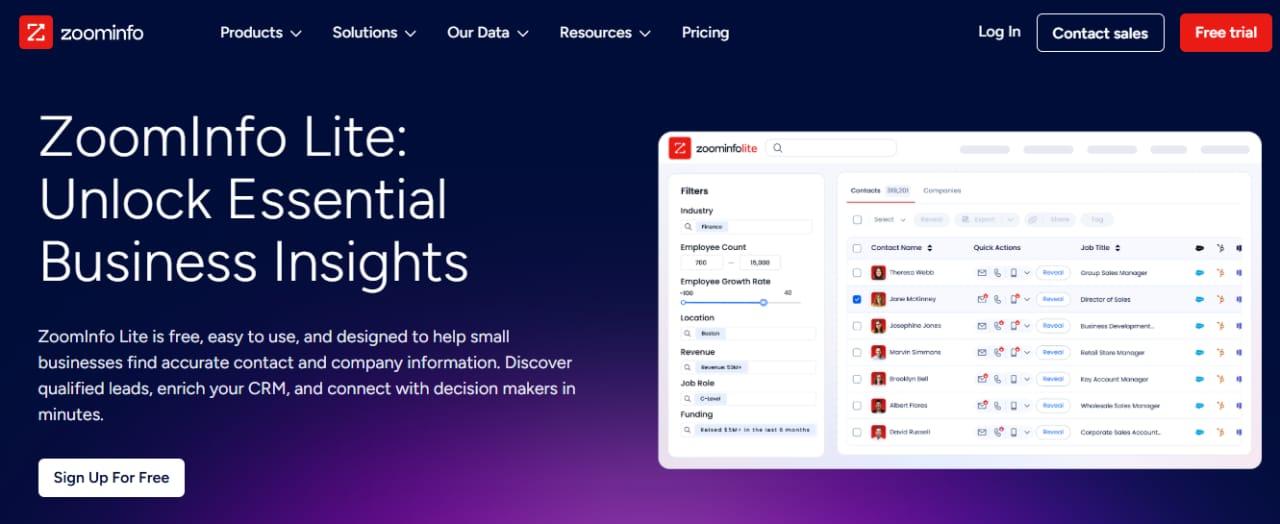1280x524 pixels.
Task: Switch to the Companies tab
Action: click(942, 190)
